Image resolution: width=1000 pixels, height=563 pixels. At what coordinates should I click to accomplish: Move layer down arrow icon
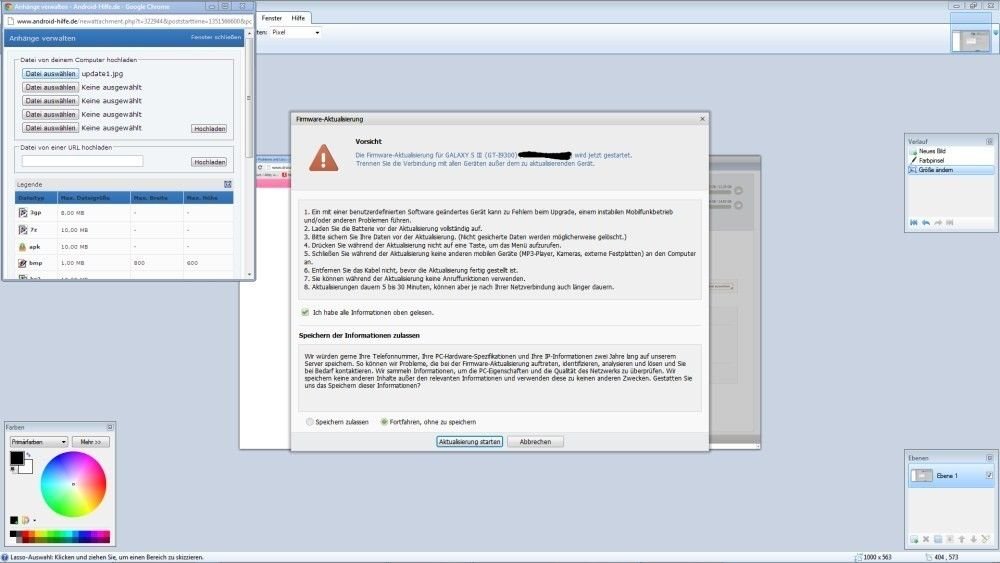coord(974,539)
